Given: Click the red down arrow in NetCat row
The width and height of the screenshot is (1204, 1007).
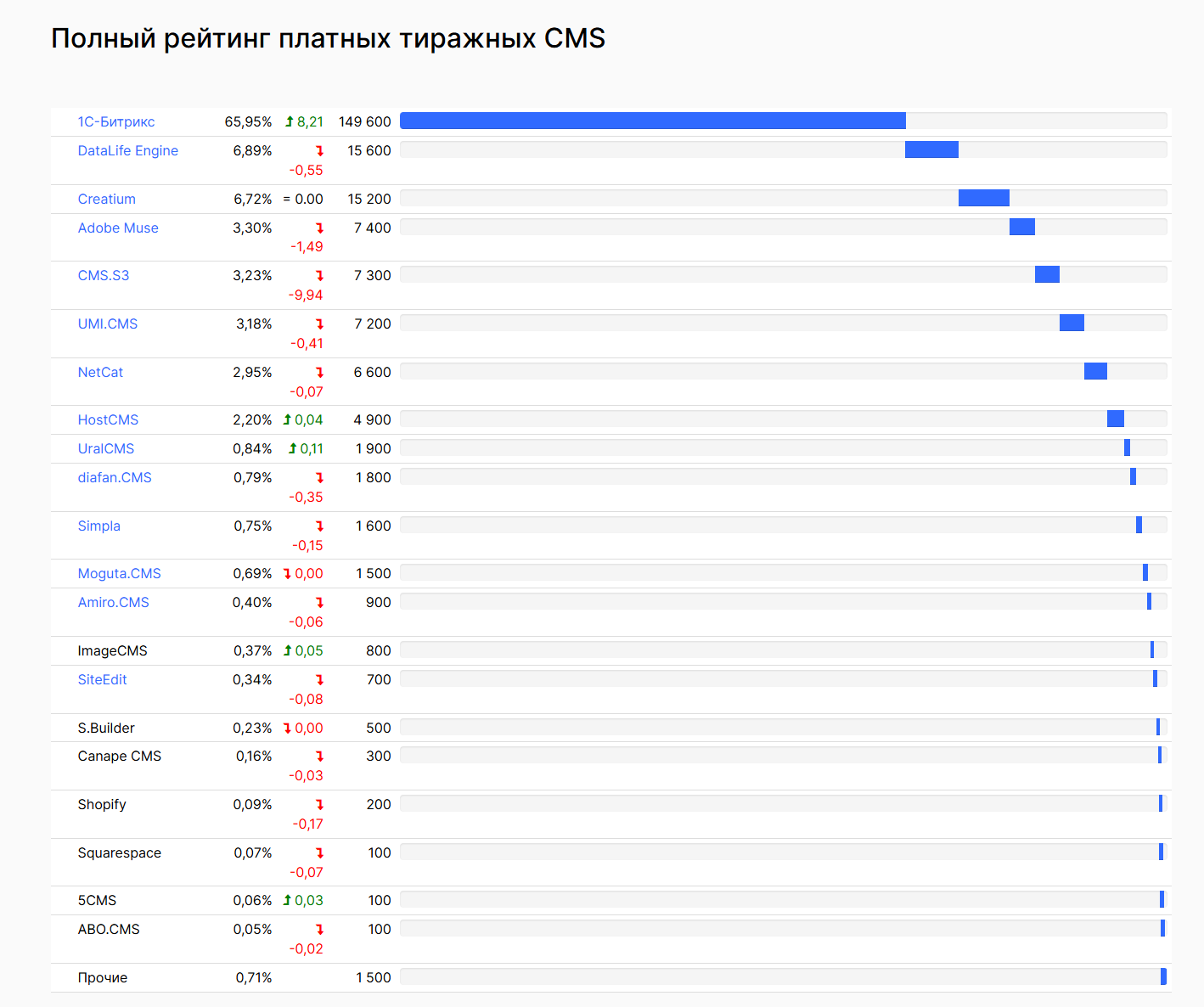Looking at the screenshot, I should pyautogui.click(x=319, y=373).
